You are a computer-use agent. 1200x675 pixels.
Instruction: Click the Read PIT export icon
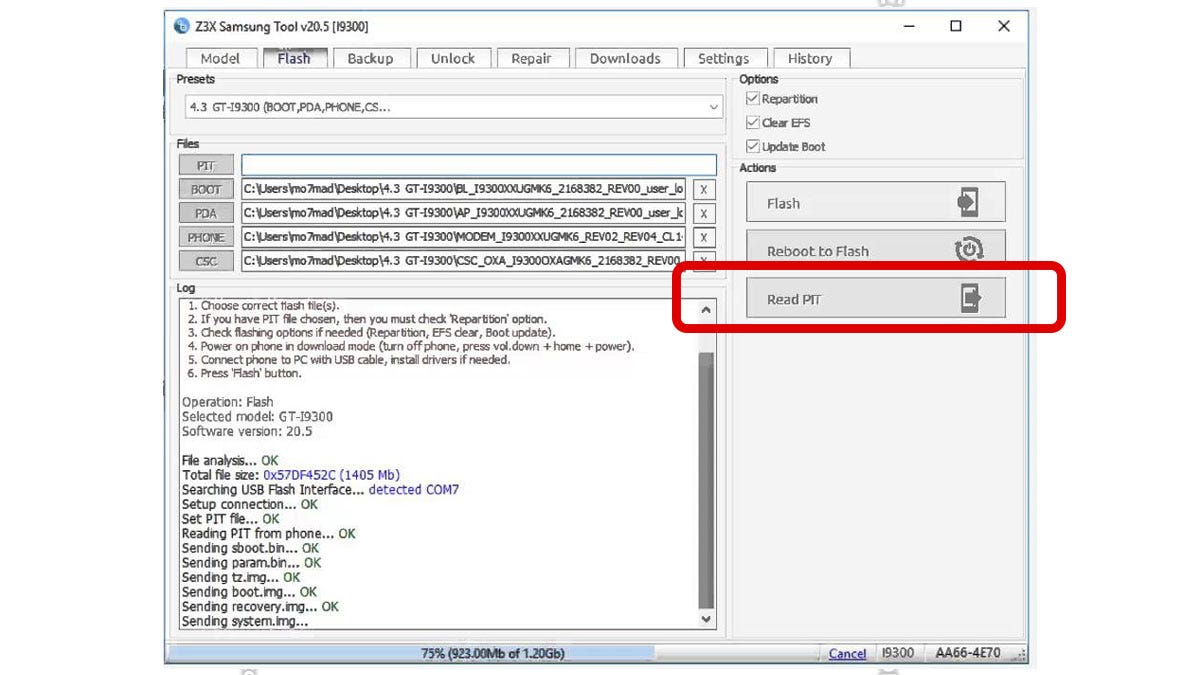pyautogui.click(x=970, y=298)
